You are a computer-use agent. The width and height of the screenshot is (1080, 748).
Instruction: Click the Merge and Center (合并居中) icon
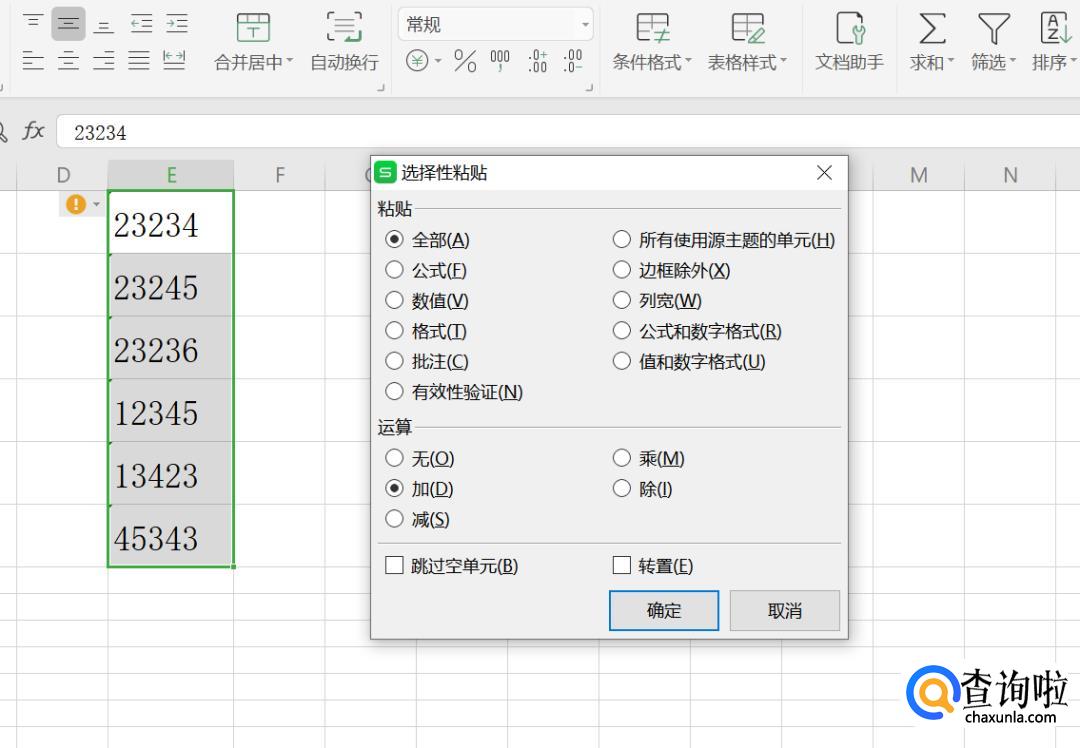click(253, 28)
